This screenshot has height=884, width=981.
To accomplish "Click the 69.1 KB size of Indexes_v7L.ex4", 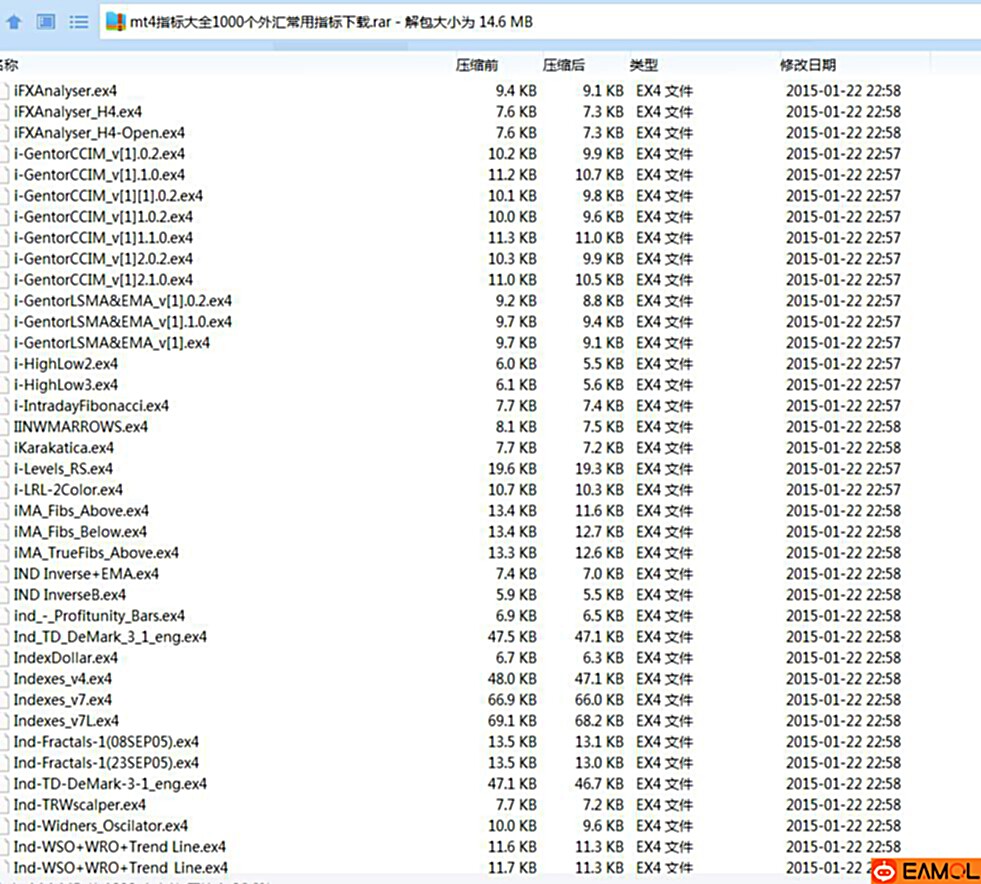I will pos(512,721).
